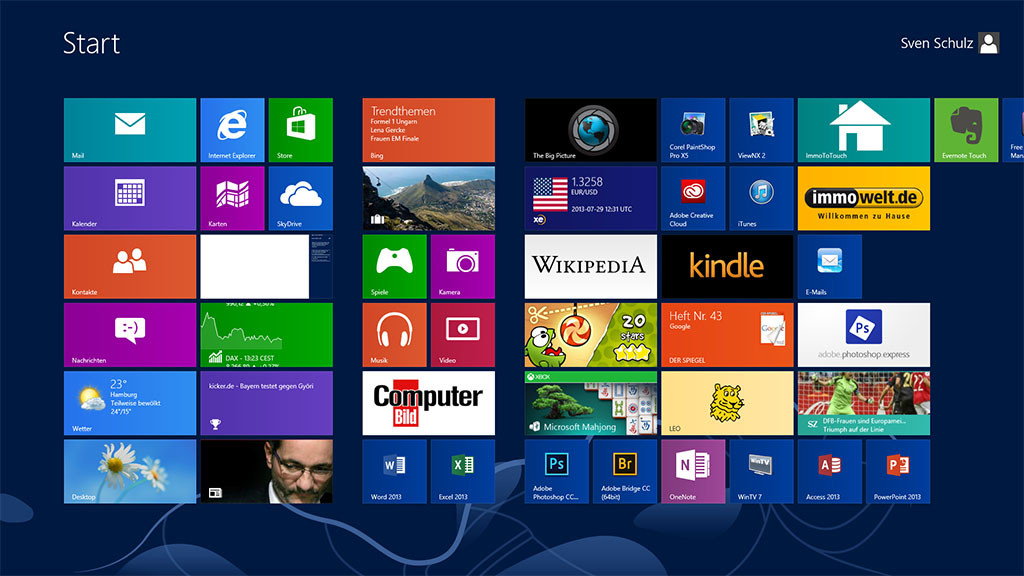Image resolution: width=1024 pixels, height=576 pixels.
Task: Open the Mail tile
Action: tap(130, 130)
